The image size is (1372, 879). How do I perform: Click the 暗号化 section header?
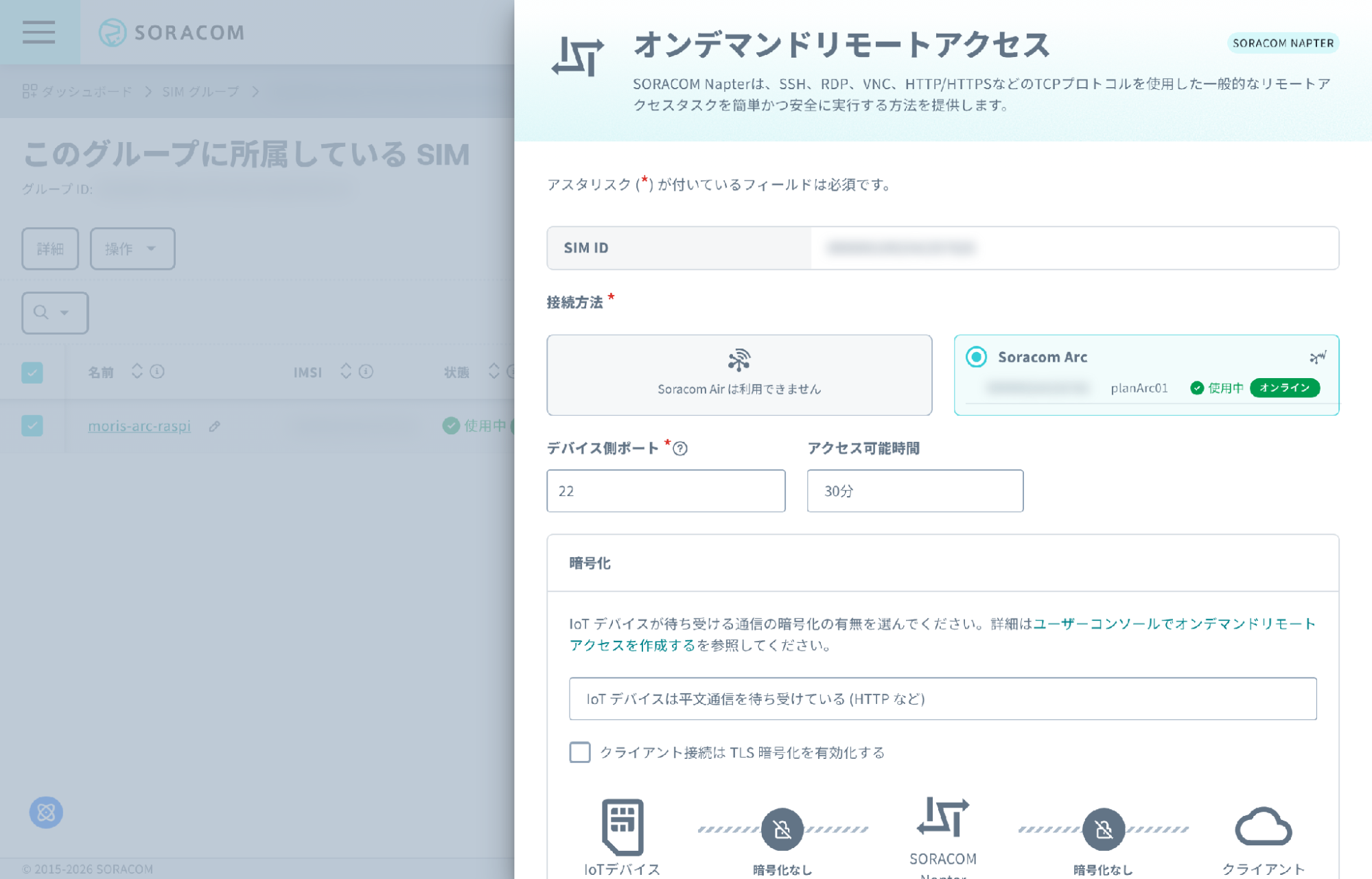pos(942,563)
